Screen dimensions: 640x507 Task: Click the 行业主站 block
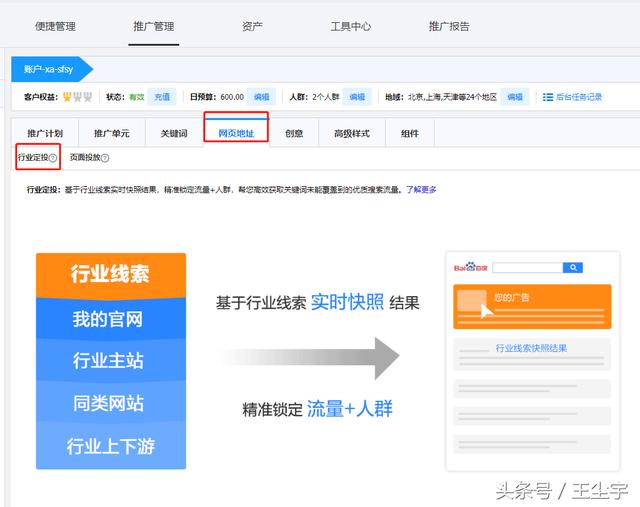point(111,360)
